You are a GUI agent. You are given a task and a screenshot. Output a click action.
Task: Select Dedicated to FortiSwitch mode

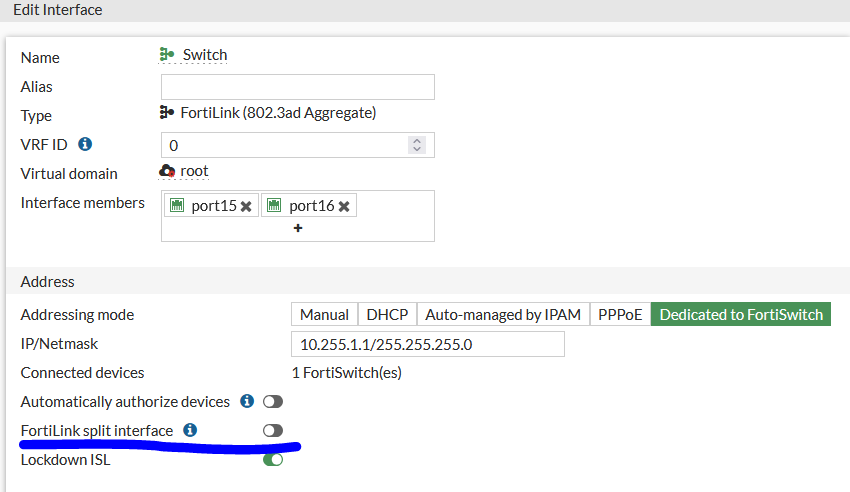point(741,314)
